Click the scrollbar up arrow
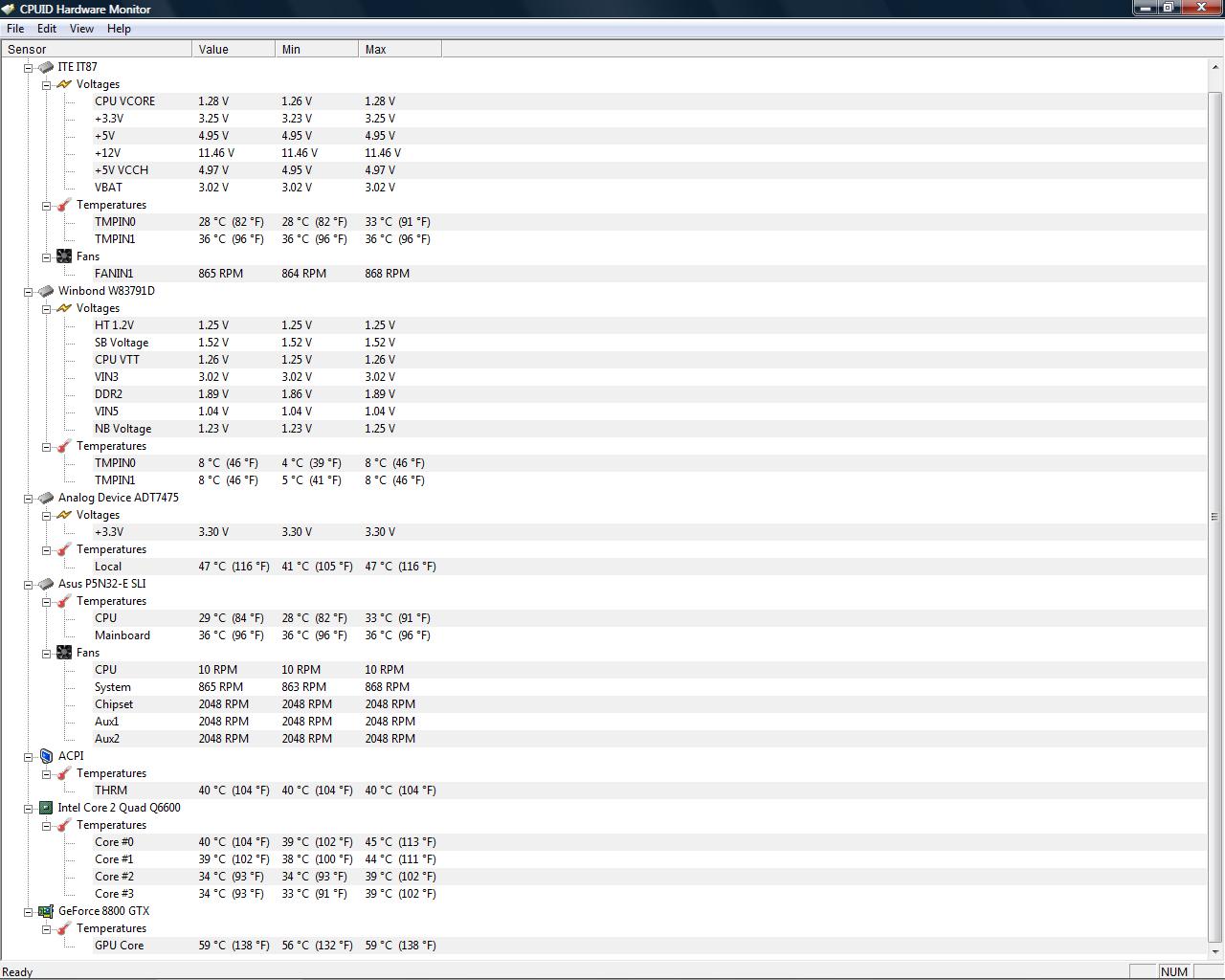 [1215, 66]
